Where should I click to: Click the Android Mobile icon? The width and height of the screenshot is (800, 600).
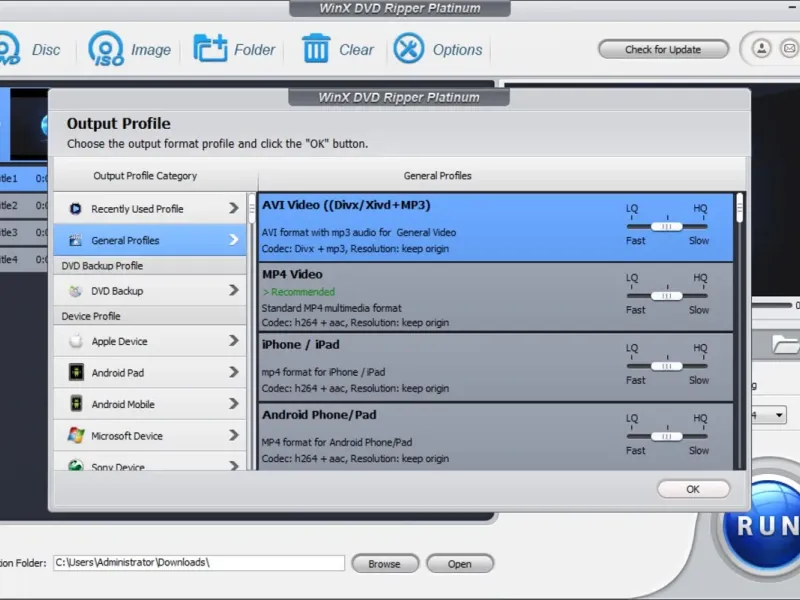click(x=76, y=404)
